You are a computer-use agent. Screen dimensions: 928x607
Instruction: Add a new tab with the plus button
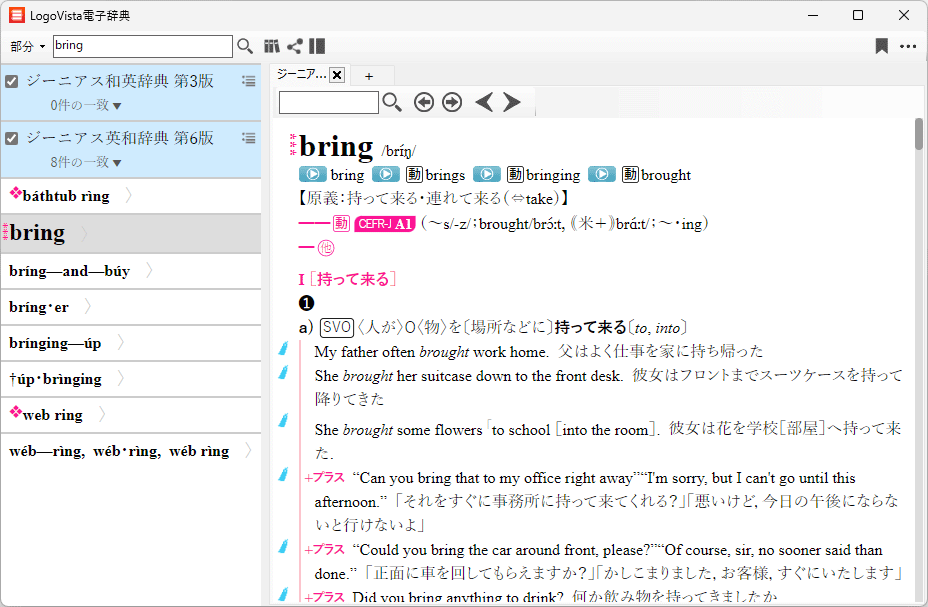(369, 76)
